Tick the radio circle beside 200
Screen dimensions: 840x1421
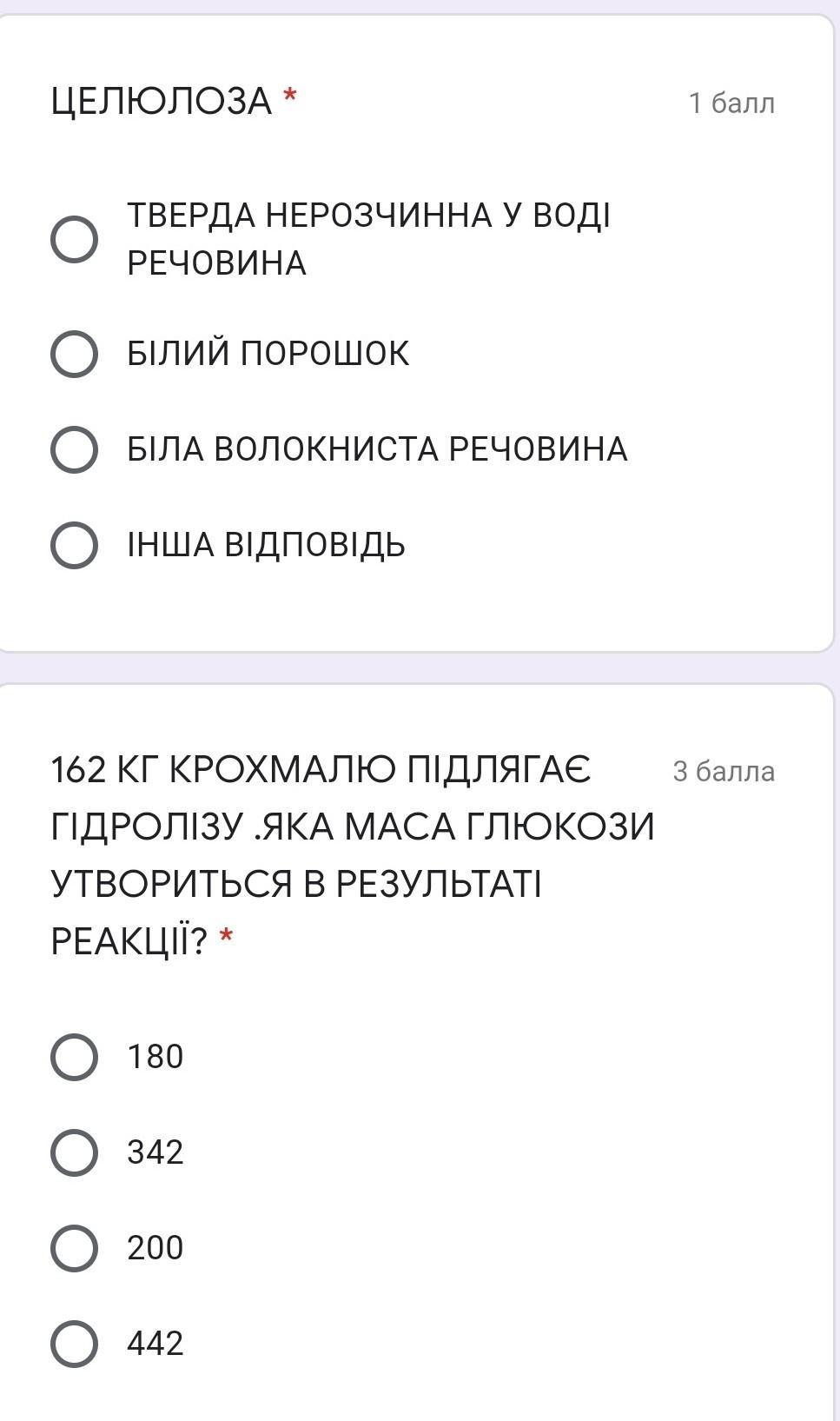coord(74,1248)
